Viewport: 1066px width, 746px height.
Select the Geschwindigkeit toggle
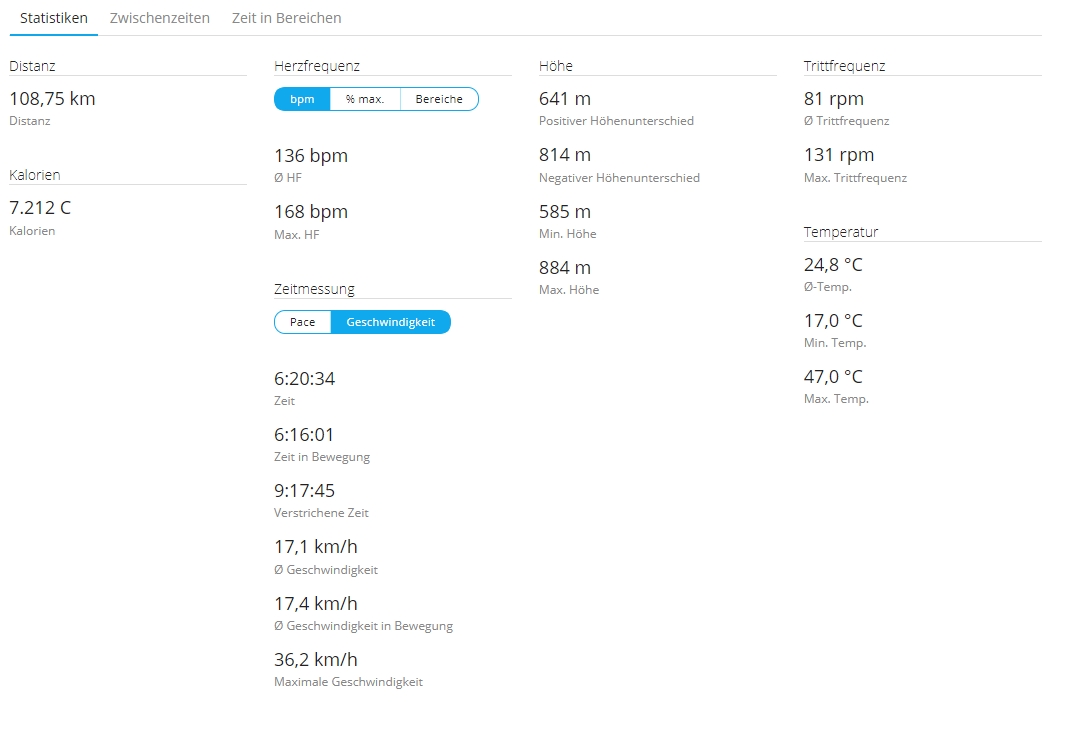[x=390, y=322]
